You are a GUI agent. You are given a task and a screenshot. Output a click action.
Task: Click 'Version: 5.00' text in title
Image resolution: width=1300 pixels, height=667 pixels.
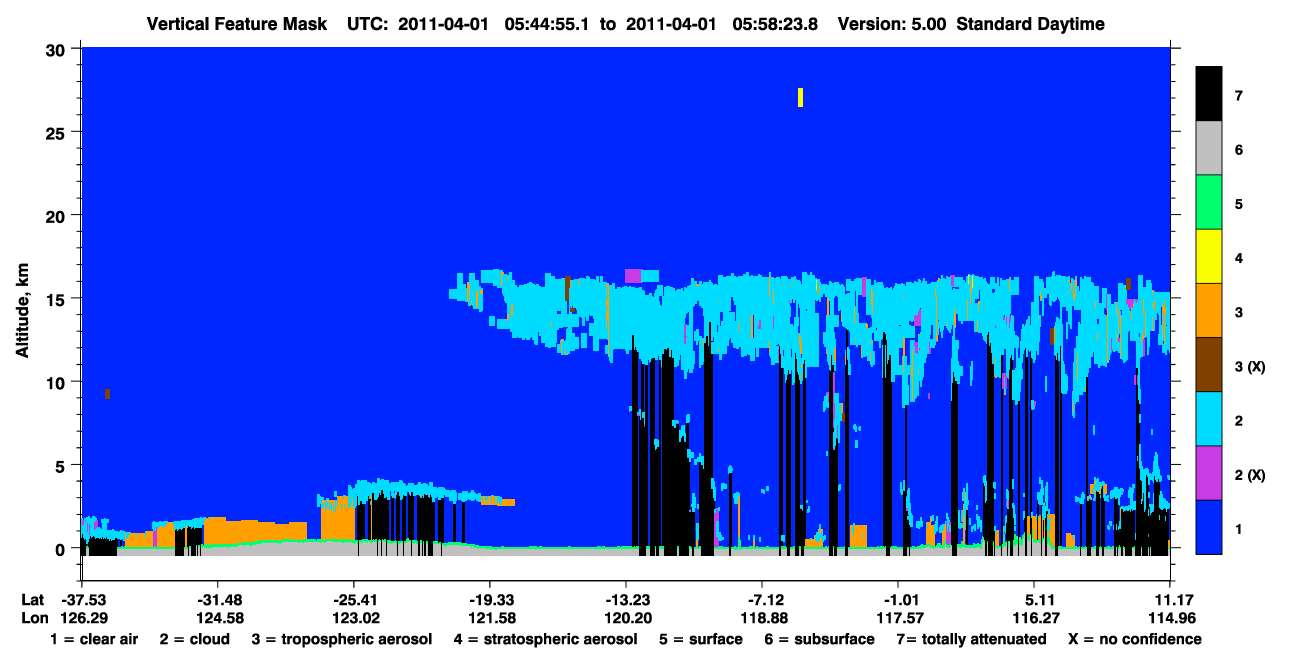coord(891,24)
